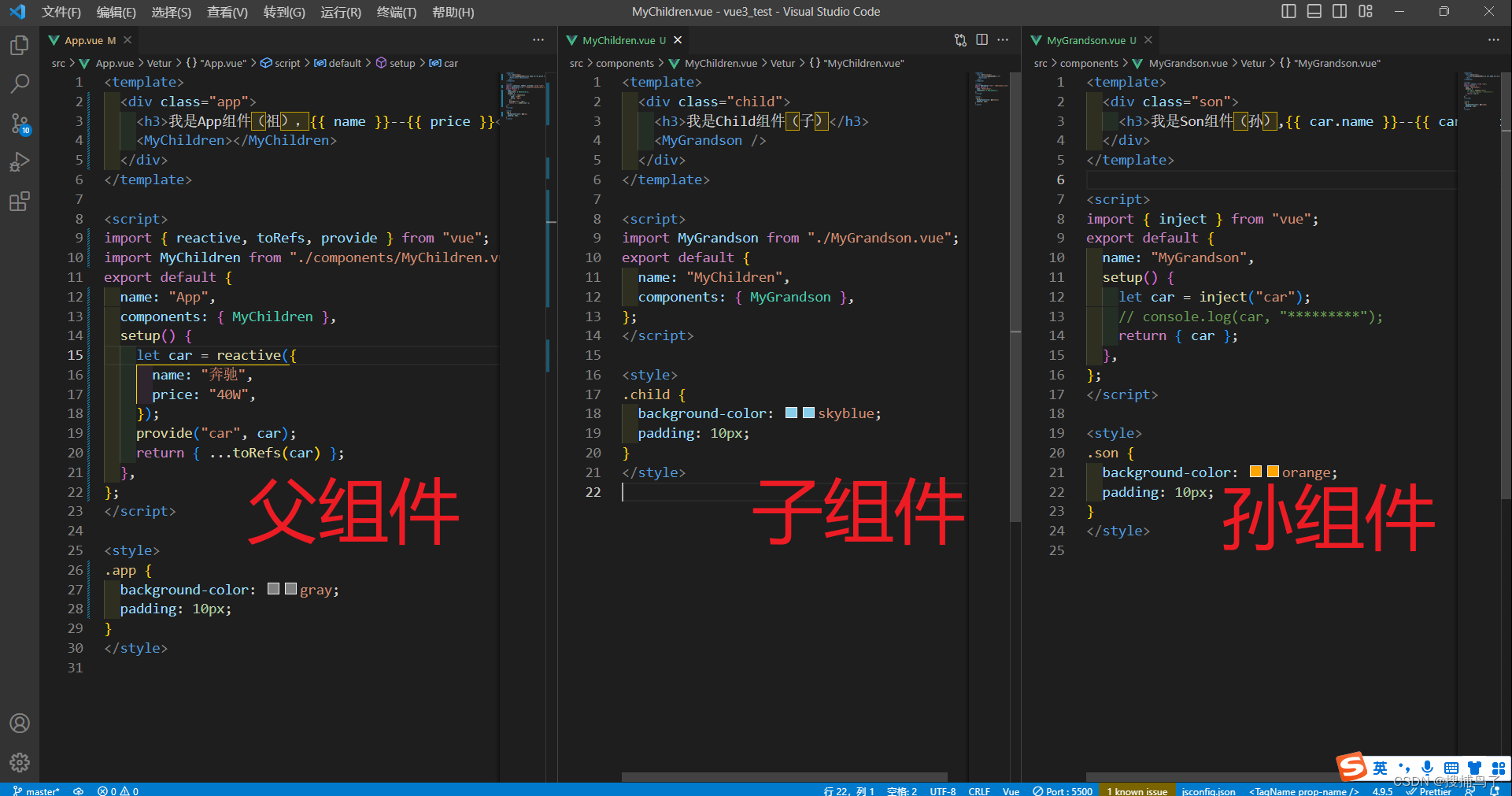
Task: Open the 查看(V) menu
Action: [x=227, y=12]
